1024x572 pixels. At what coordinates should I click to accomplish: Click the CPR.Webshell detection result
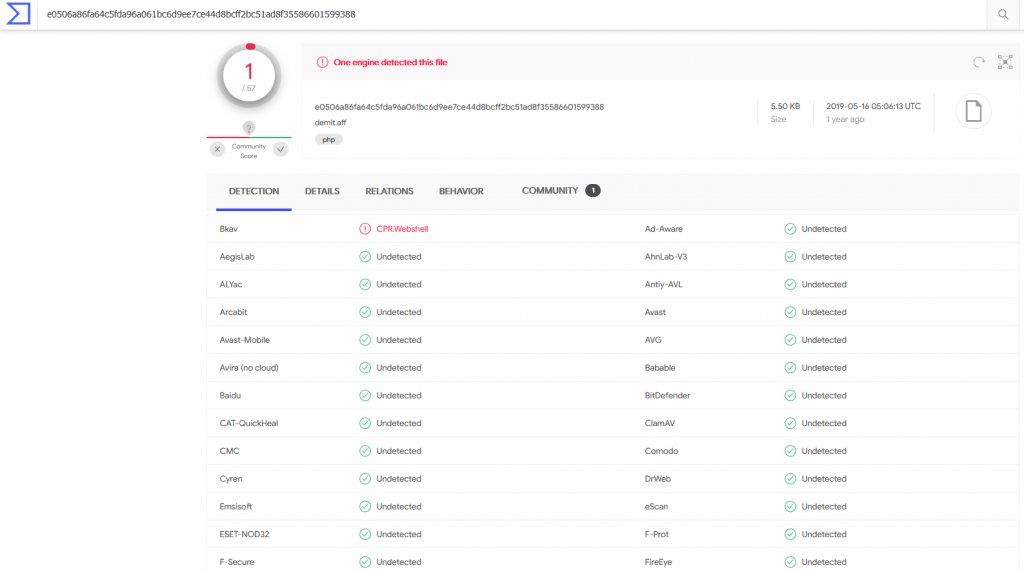point(402,229)
